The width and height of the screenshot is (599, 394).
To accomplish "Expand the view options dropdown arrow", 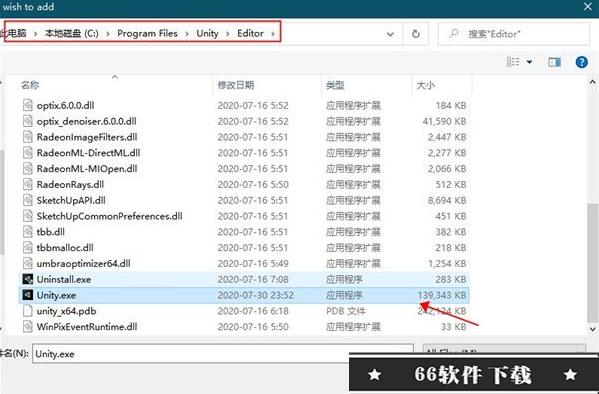I will pos(529,62).
